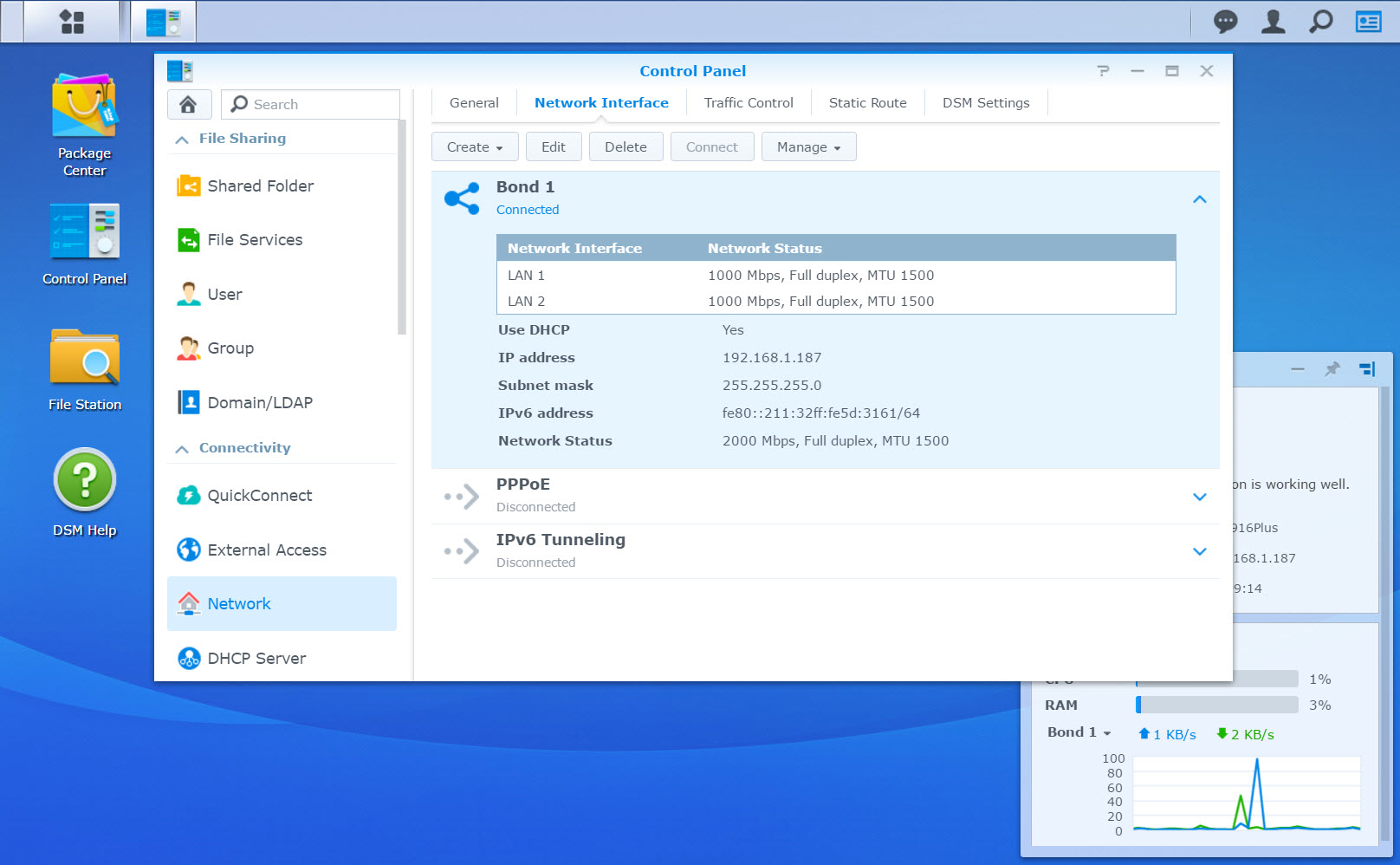Click the Control Panel help question mark
The image size is (1400, 865).
(x=1103, y=71)
